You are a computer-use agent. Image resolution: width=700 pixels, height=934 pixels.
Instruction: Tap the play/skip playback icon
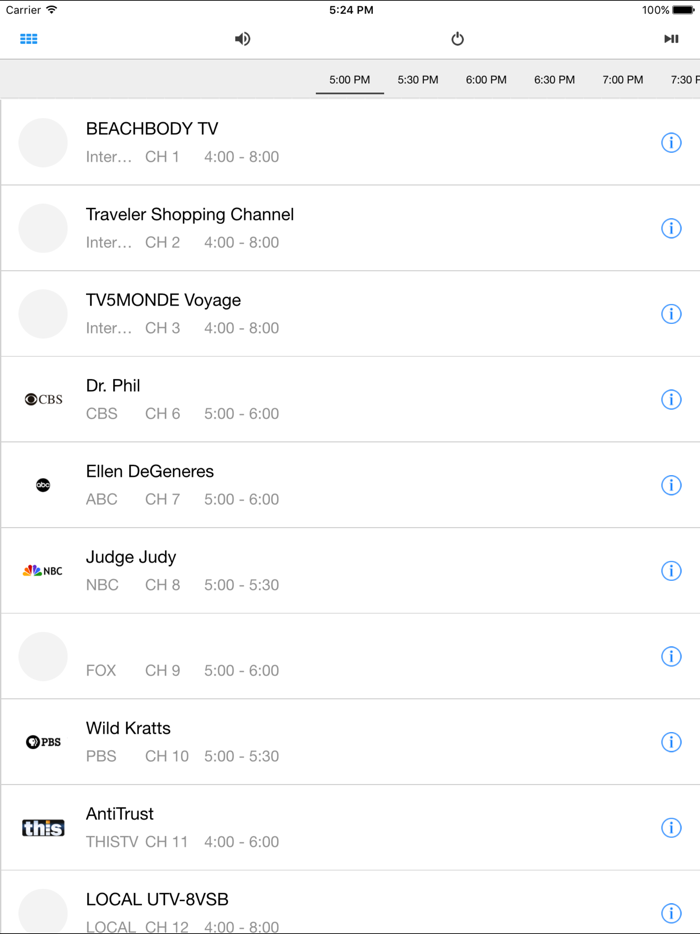pyautogui.click(x=672, y=39)
